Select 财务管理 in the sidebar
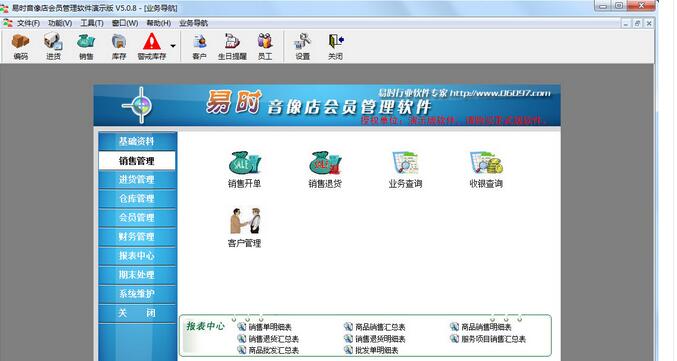677x361 pixels. [137, 237]
